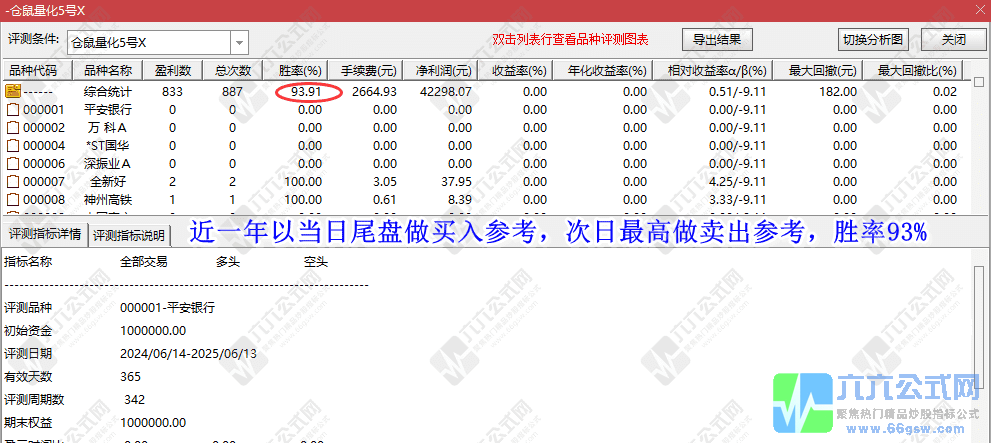Switch to the 评测指标详情 tab
This screenshot has width=991, height=443.
[44, 235]
